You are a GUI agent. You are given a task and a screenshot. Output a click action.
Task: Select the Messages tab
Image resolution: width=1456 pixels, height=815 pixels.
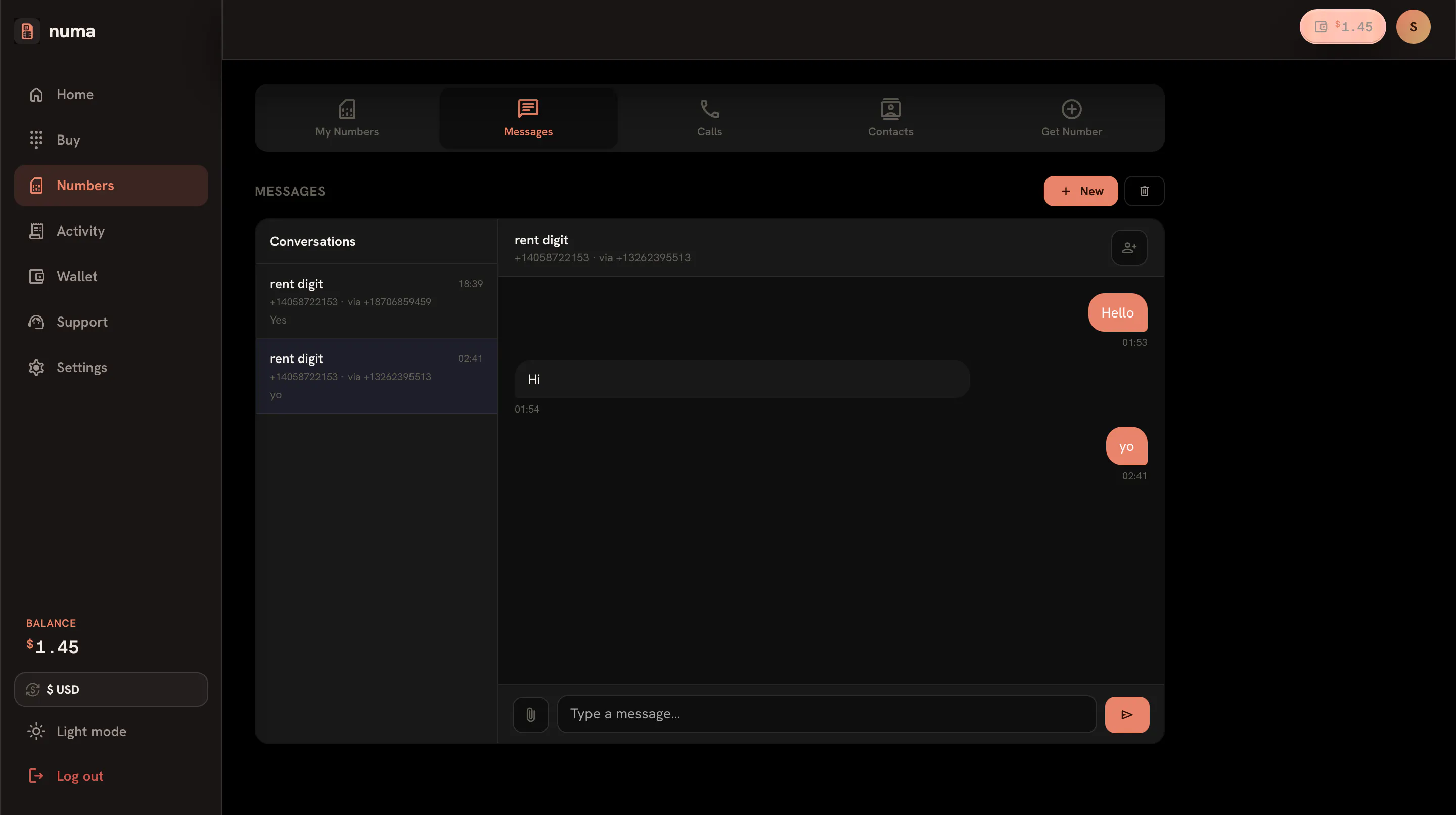pos(528,118)
